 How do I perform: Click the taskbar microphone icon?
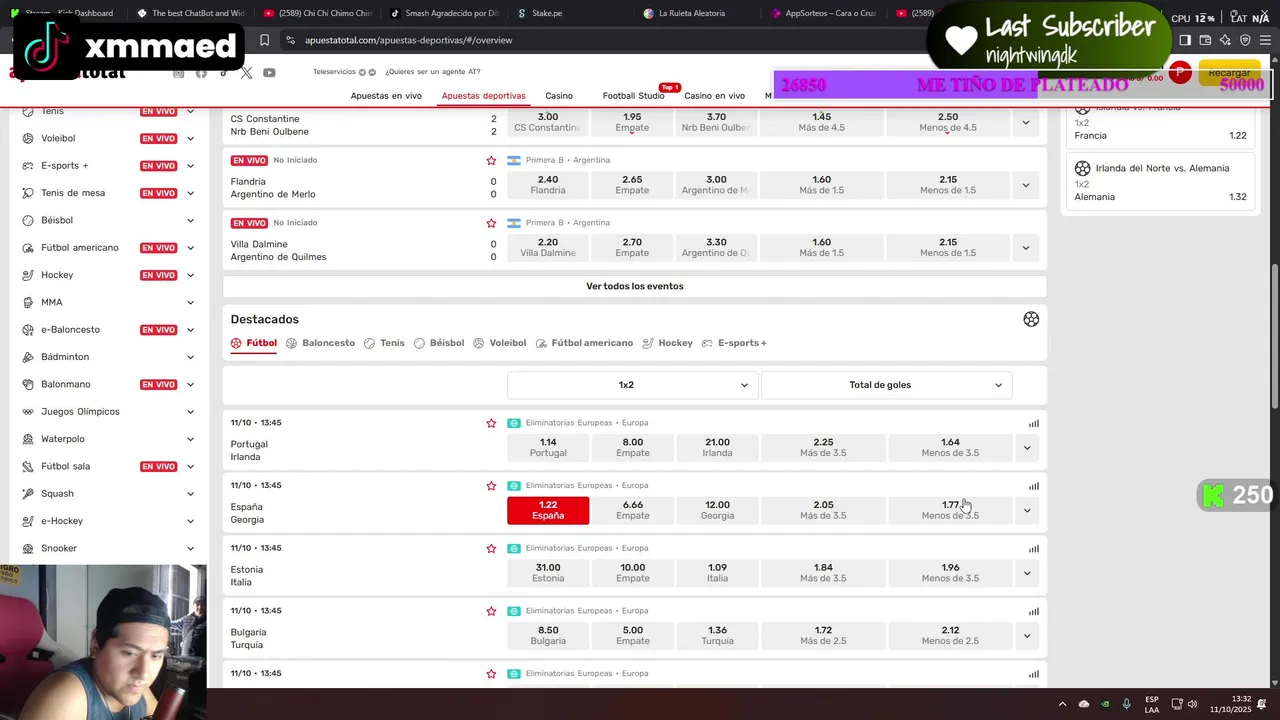point(1127,704)
